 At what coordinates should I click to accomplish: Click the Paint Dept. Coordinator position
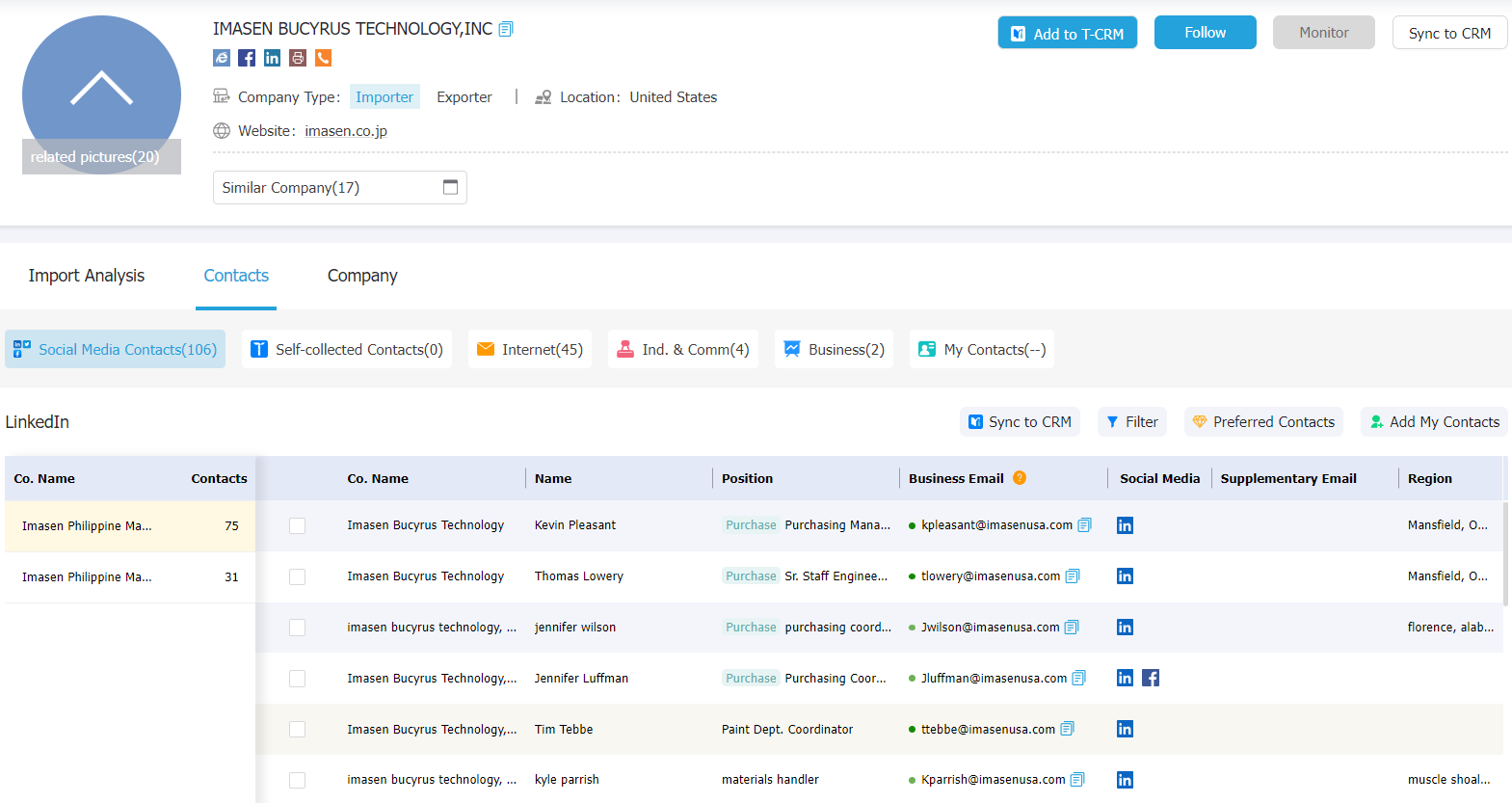[x=787, y=730]
